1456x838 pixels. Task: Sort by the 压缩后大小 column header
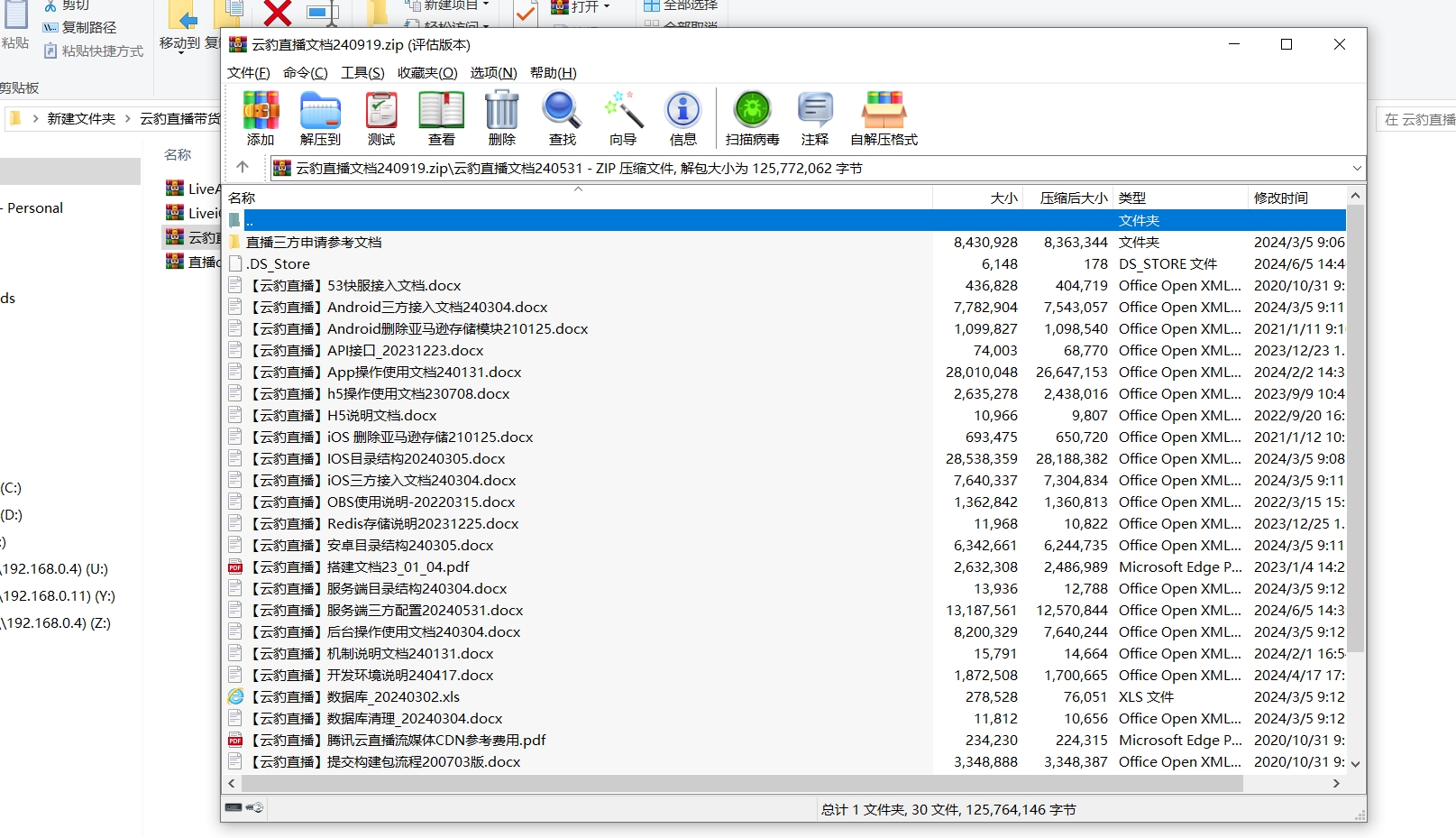[x=1067, y=198]
